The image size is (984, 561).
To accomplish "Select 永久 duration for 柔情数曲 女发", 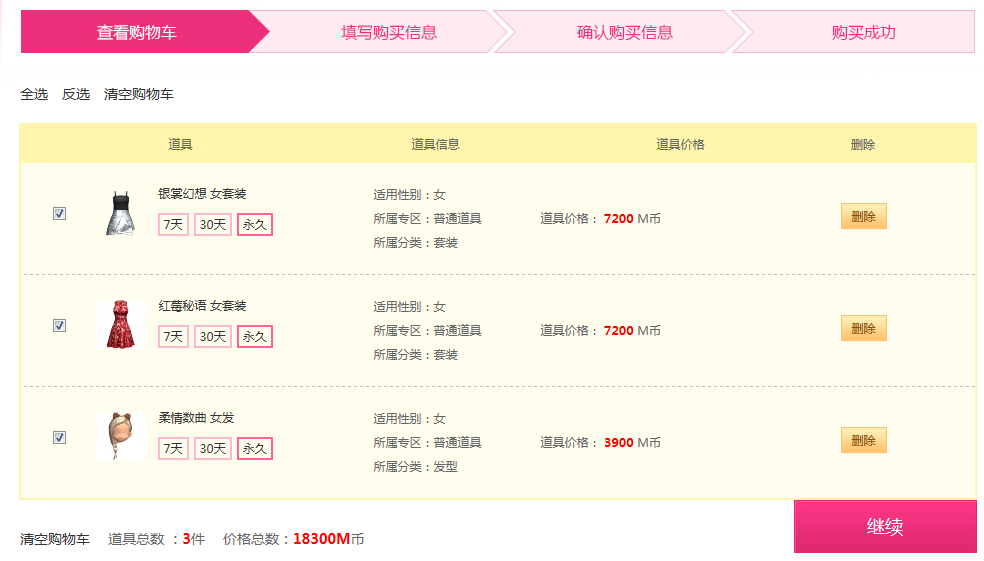I will (255, 449).
